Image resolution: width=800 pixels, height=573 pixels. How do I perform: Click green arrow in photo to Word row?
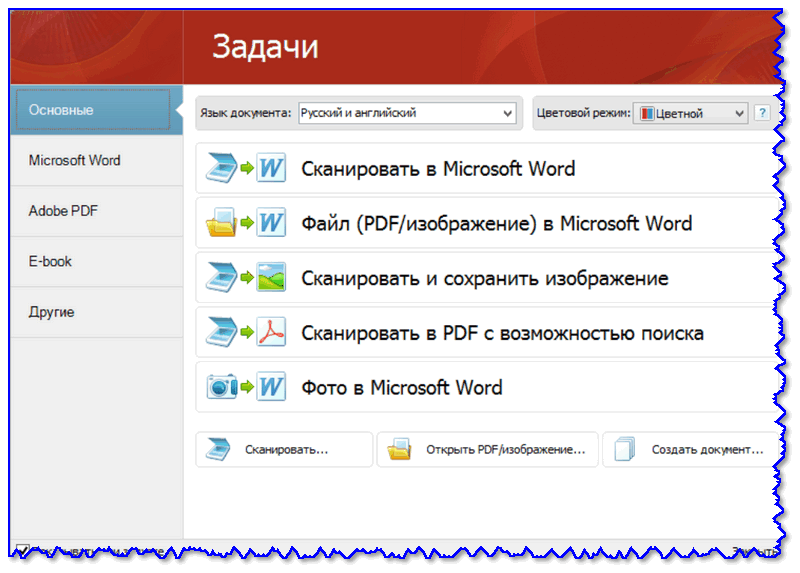tap(247, 386)
